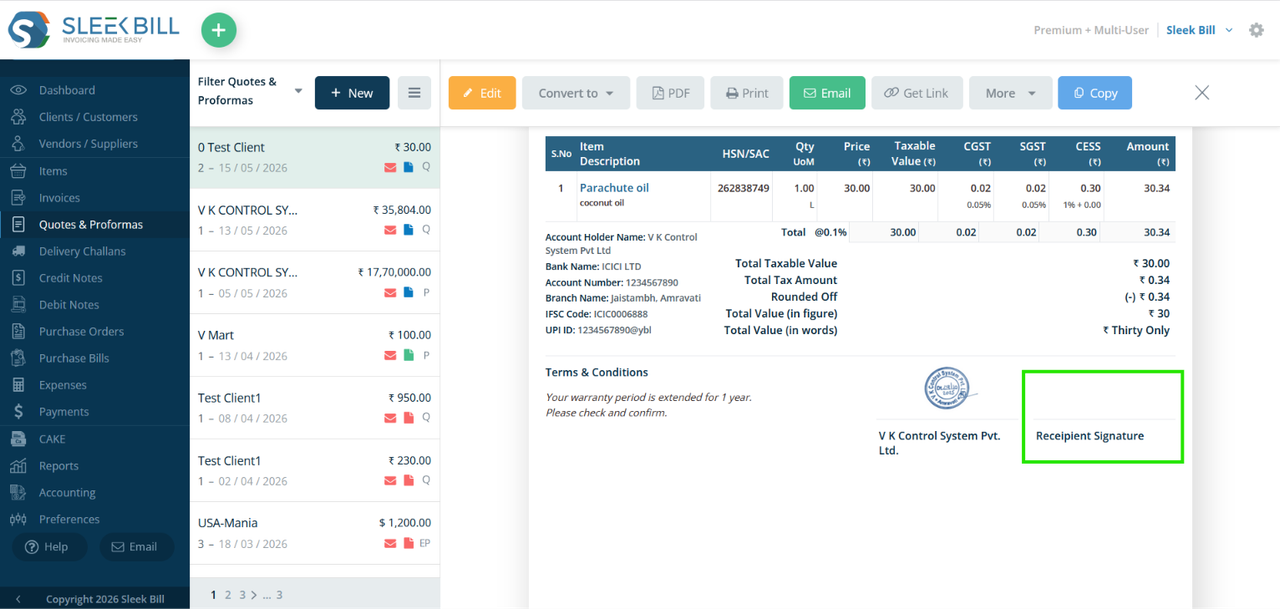Image resolution: width=1280 pixels, height=609 pixels.
Task: Select the ₹ 17,70,000.00 V K CONTROL quote
Action: (x=315, y=282)
